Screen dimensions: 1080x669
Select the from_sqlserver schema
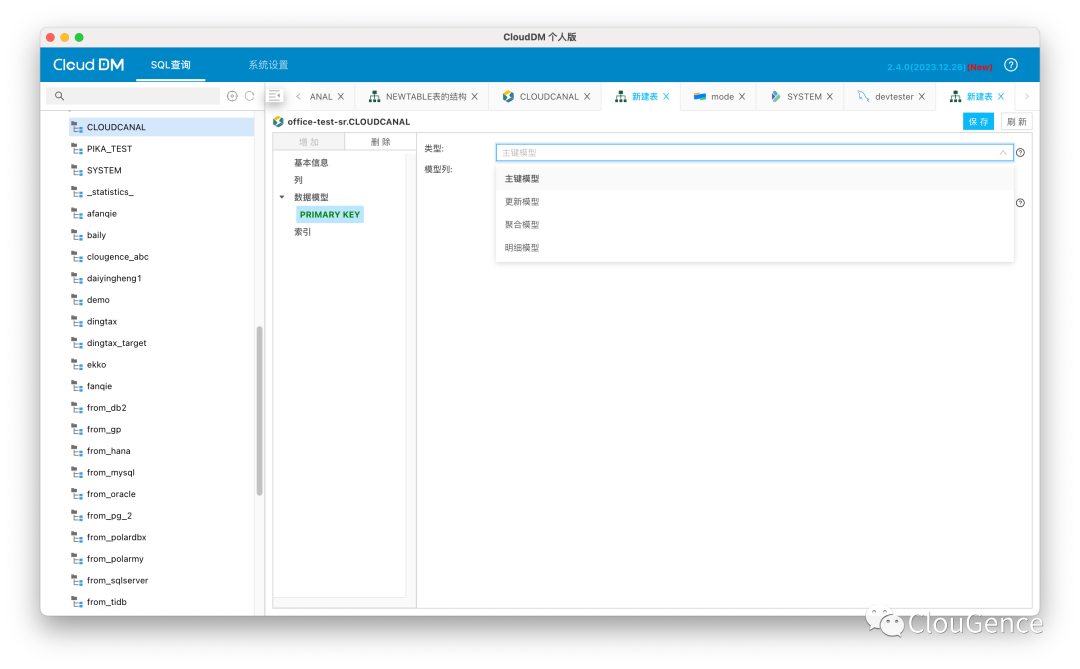pos(117,580)
